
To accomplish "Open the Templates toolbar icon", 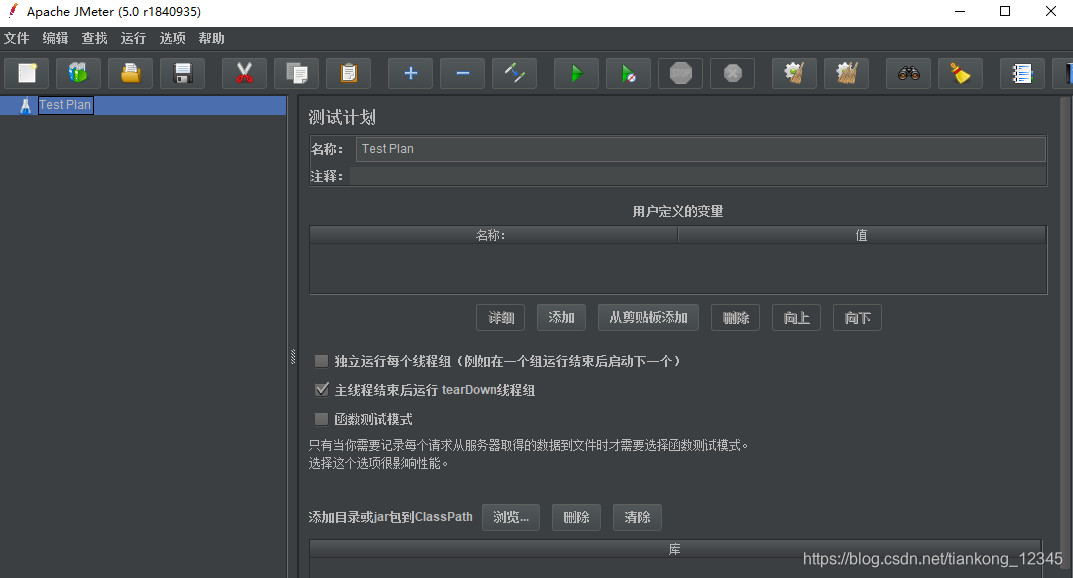I will click(x=79, y=73).
